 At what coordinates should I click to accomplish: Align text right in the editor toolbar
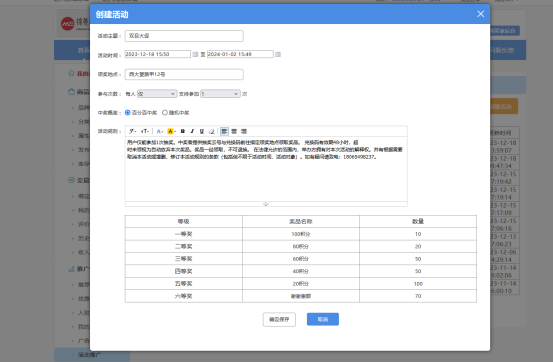click(244, 131)
